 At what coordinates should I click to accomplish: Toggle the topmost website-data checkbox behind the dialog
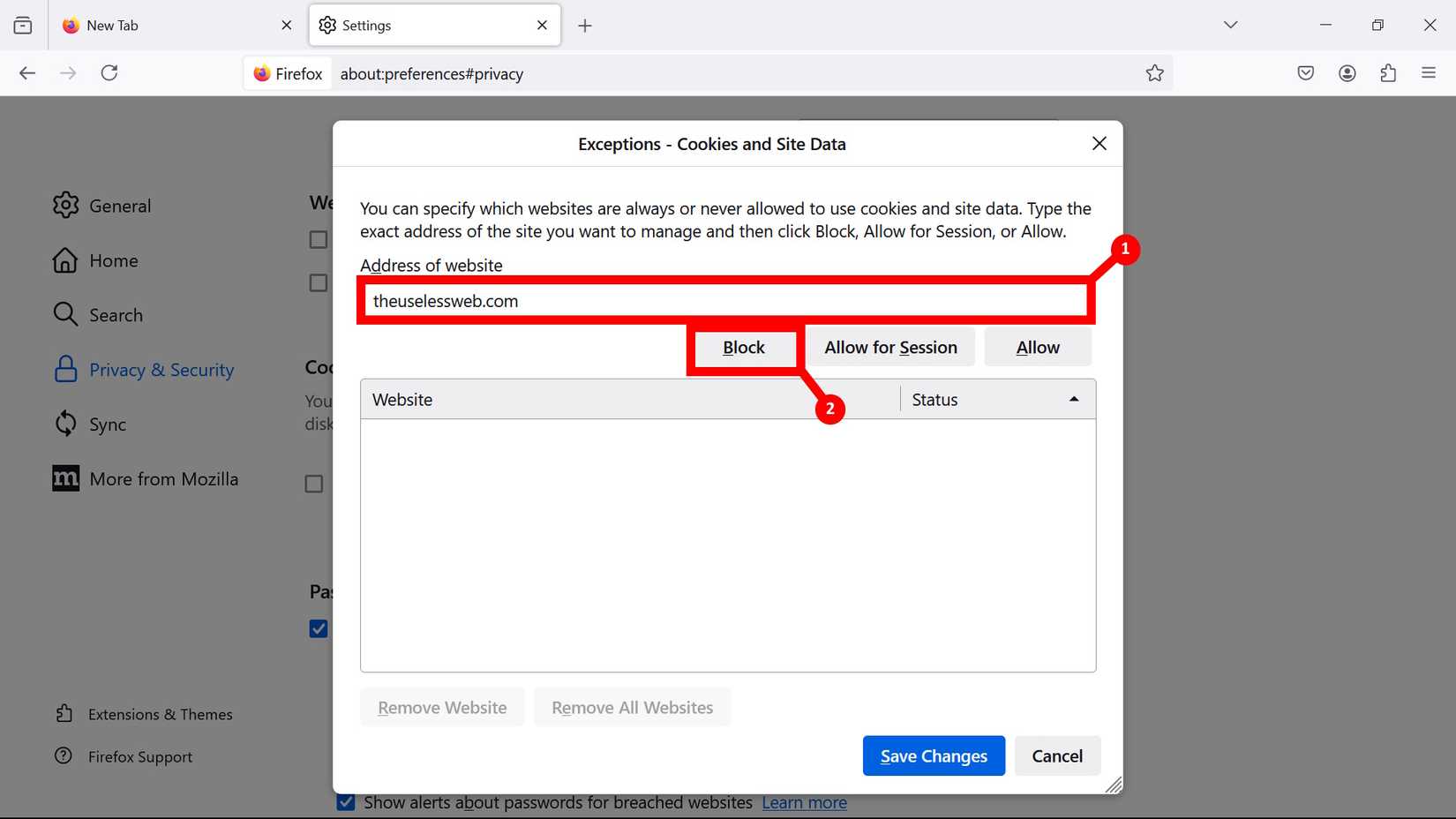(x=318, y=239)
